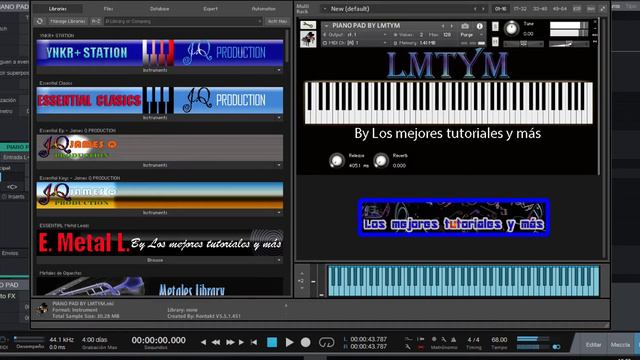This screenshot has height=360, width=640.
Task: Load previous instrument preset arrow
Action: pyautogui.click(x=443, y=26)
